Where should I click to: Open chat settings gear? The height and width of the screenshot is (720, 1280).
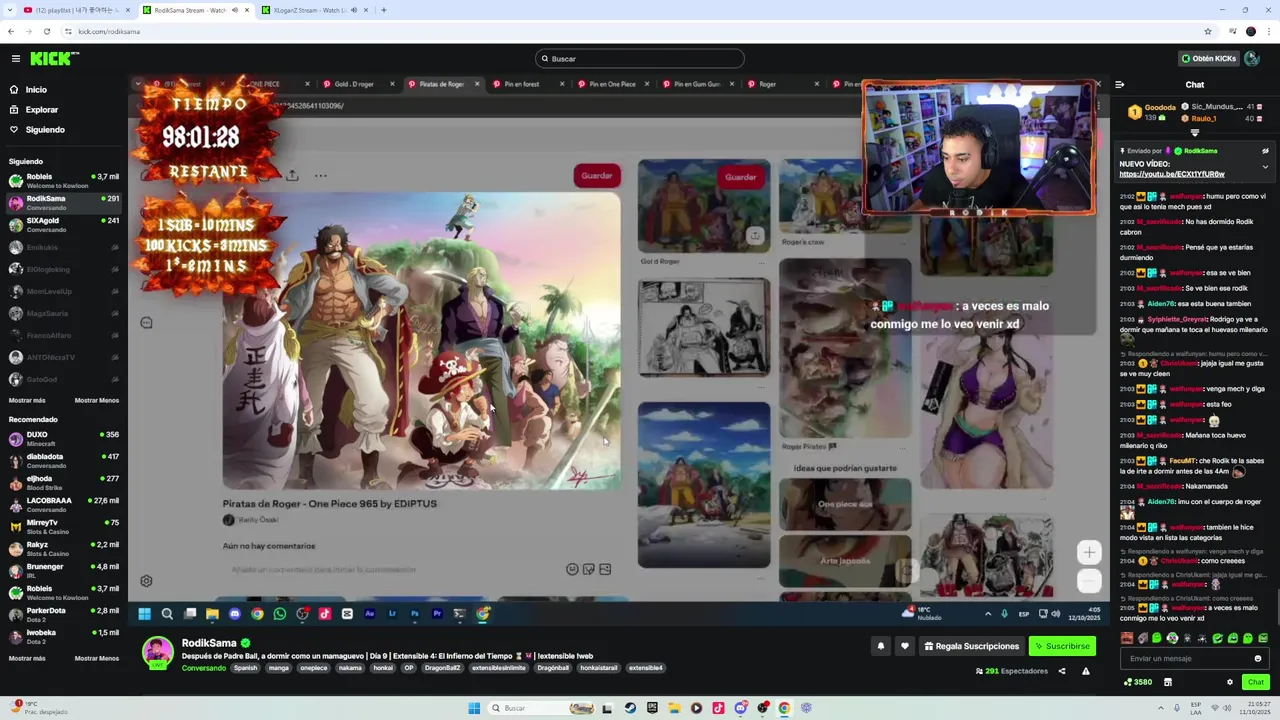pyautogui.click(x=1230, y=682)
